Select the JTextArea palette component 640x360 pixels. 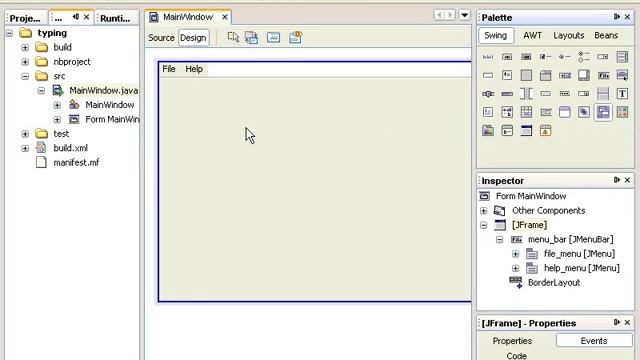pos(507,75)
